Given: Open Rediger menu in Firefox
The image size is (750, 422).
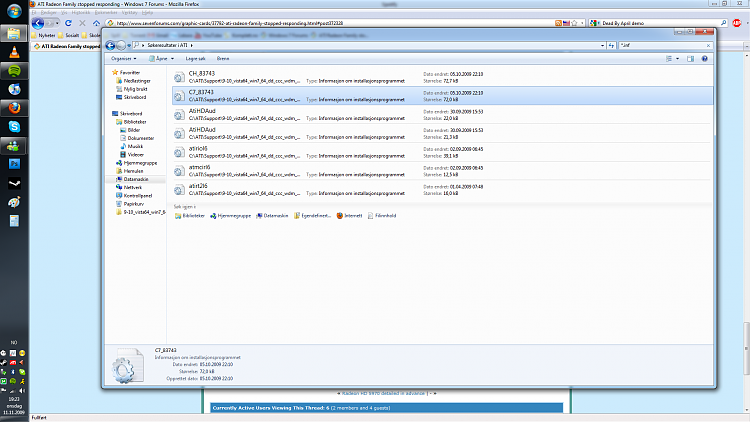Looking at the screenshot, I should pyautogui.click(x=48, y=12).
